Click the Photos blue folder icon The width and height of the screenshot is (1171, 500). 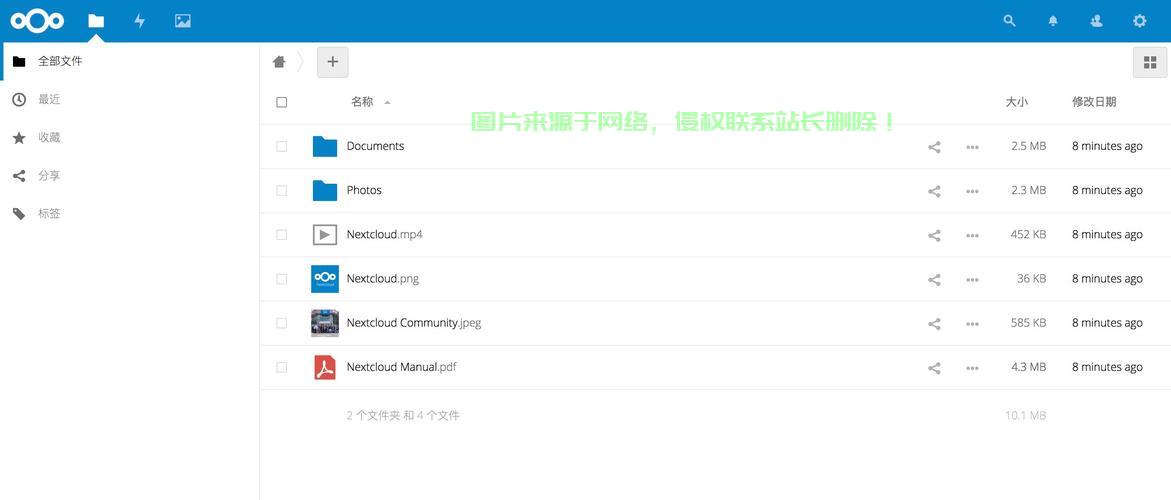[x=325, y=190]
